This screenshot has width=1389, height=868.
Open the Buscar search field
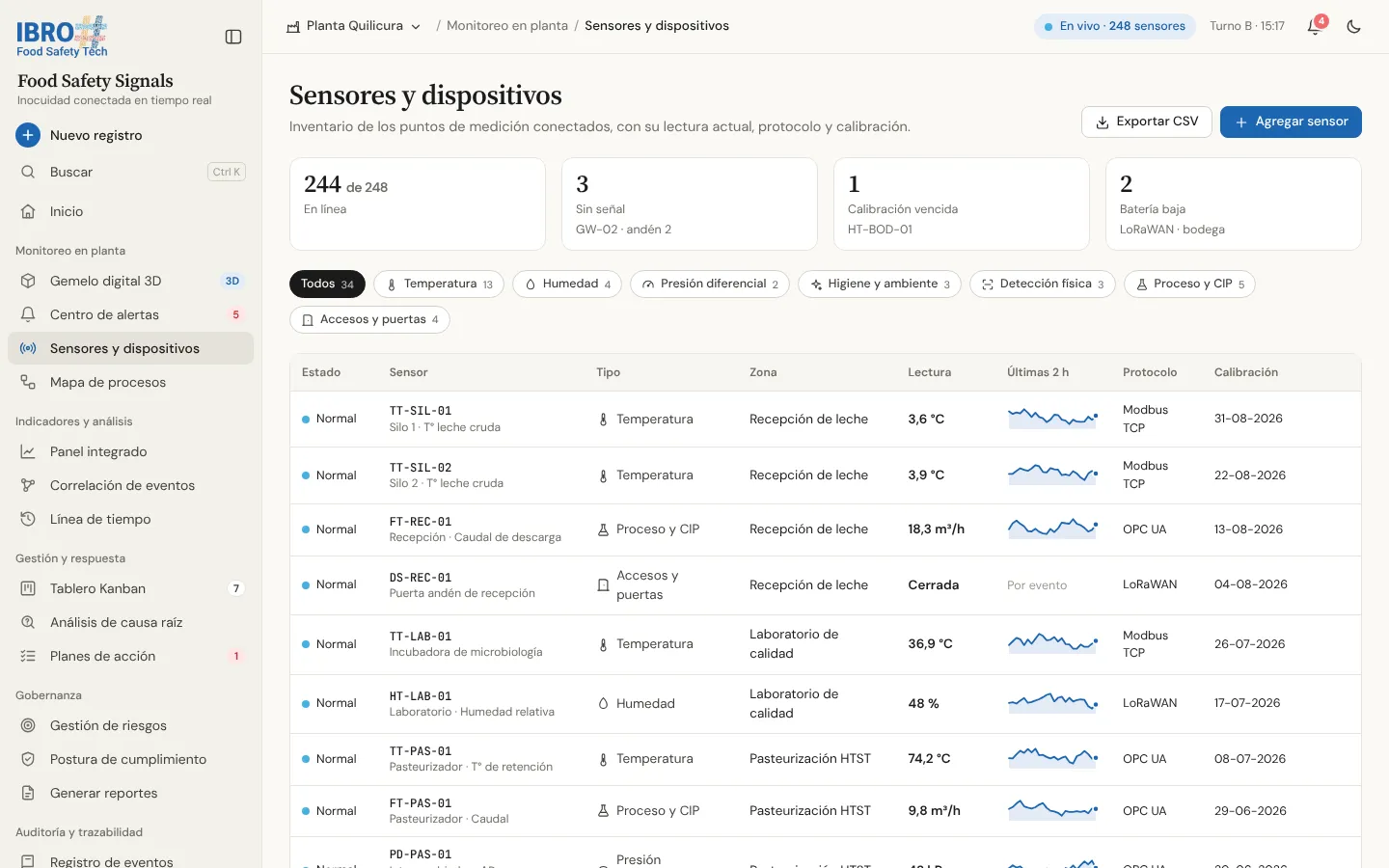click(x=130, y=172)
